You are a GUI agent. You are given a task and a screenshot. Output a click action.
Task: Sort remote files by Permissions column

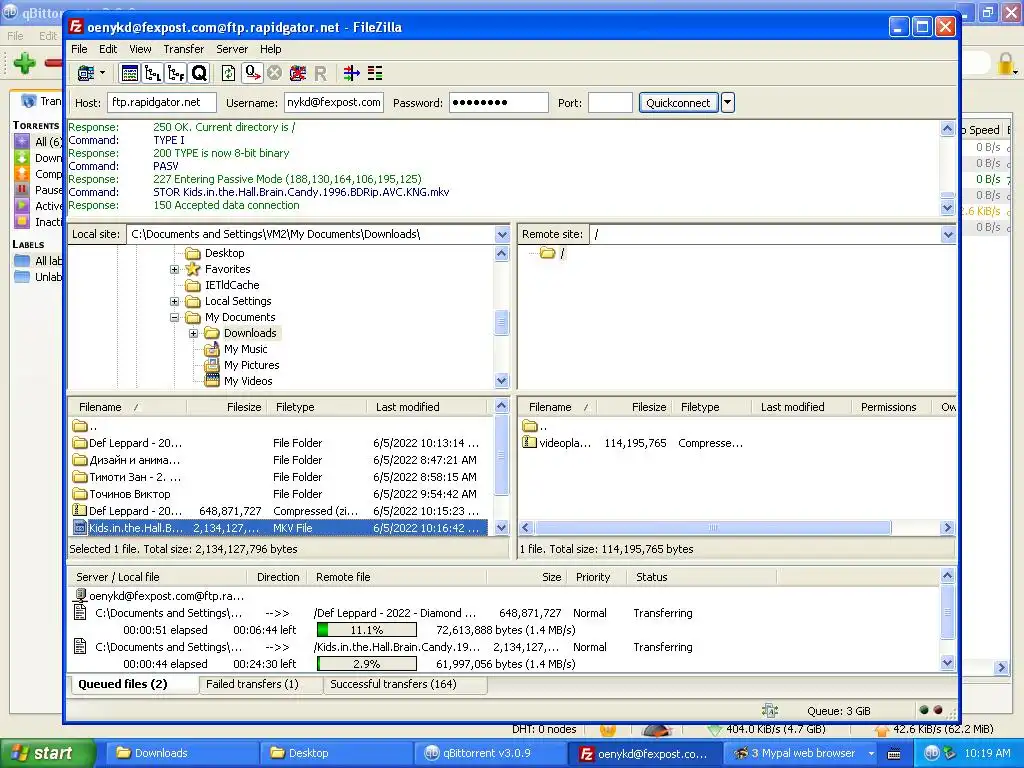click(888, 407)
